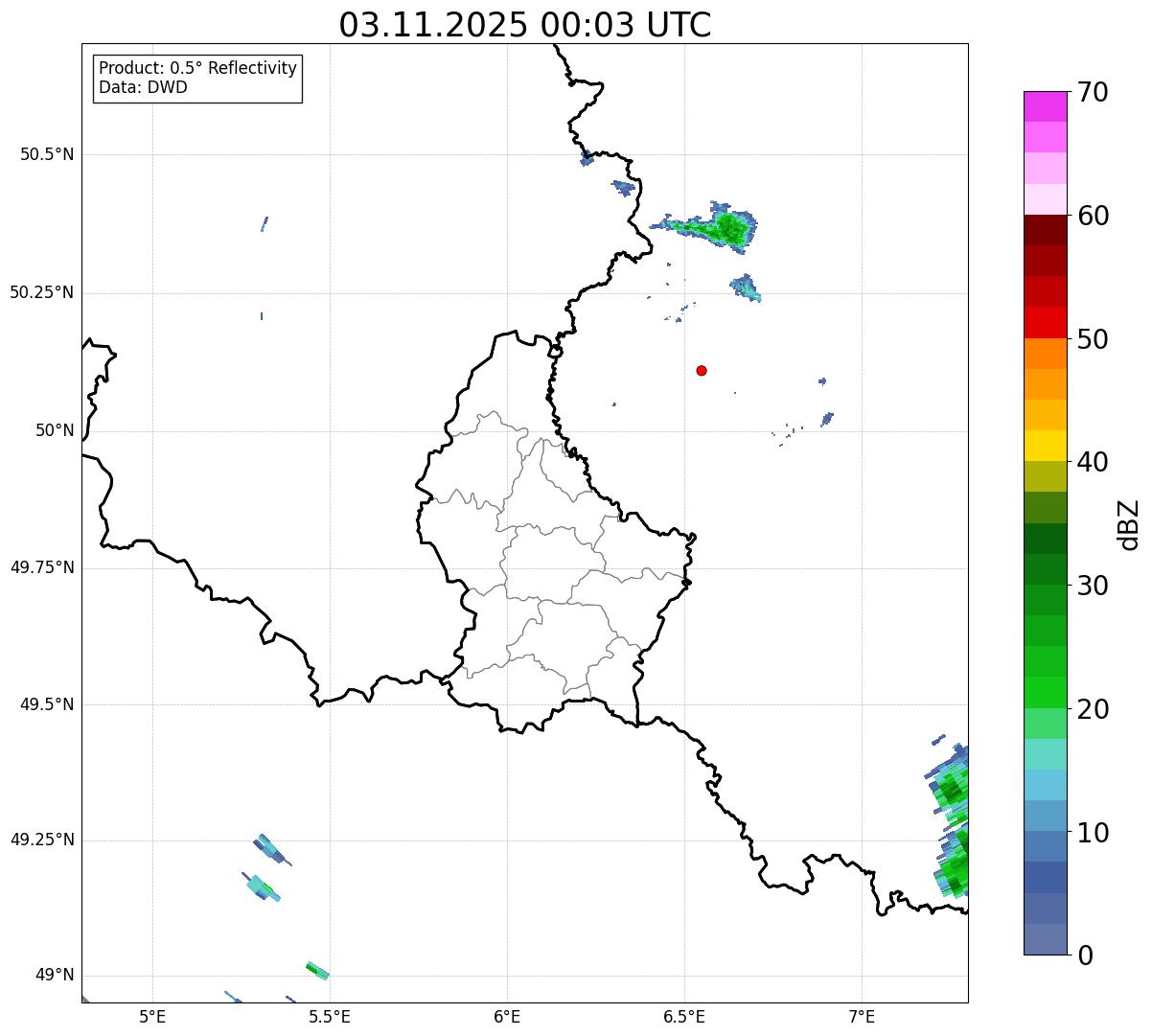Click the plot title 03.11.2025 00:03 UTC
Viewport: 1152px width, 1036px height.
point(525,25)
